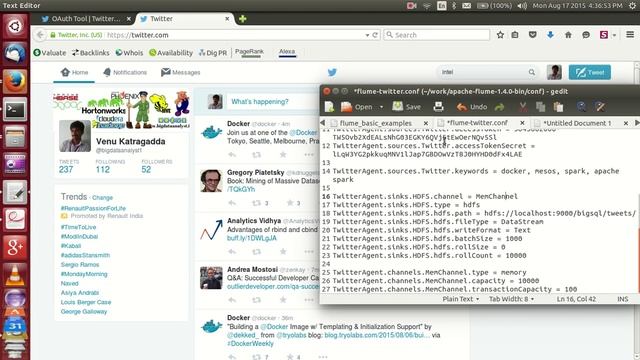The height and width of the screenshot is (360, 640).
Task: Click Valuate in SEO toolbar
Action: click(50, 53)
